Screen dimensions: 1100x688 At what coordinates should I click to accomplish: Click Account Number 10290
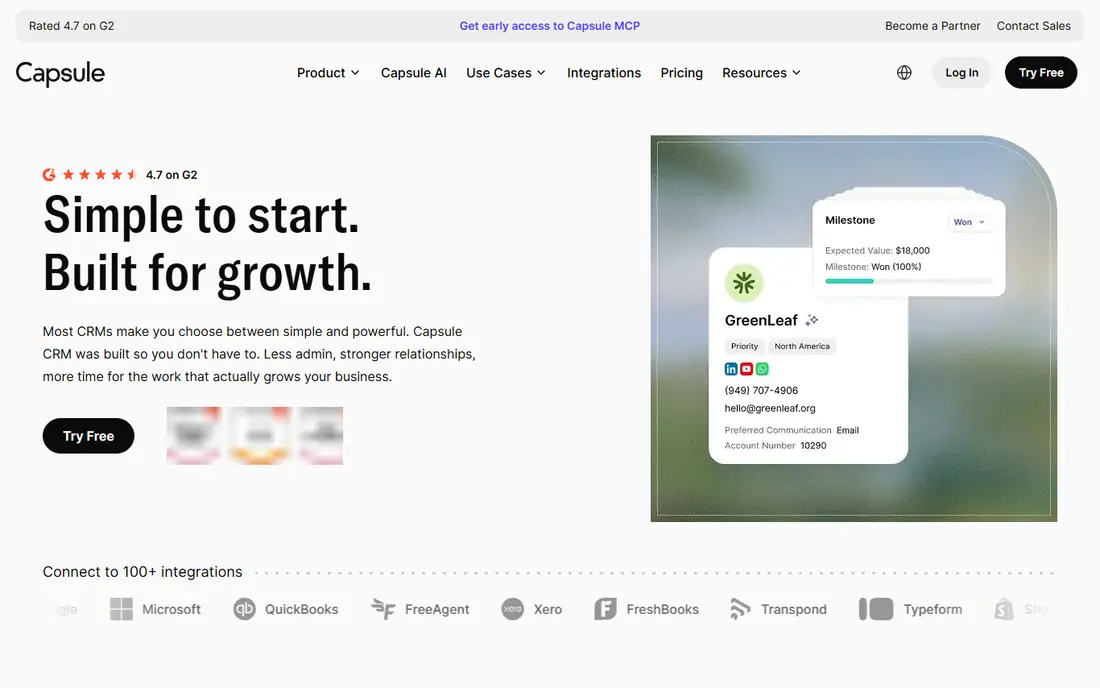pos(775,445)
